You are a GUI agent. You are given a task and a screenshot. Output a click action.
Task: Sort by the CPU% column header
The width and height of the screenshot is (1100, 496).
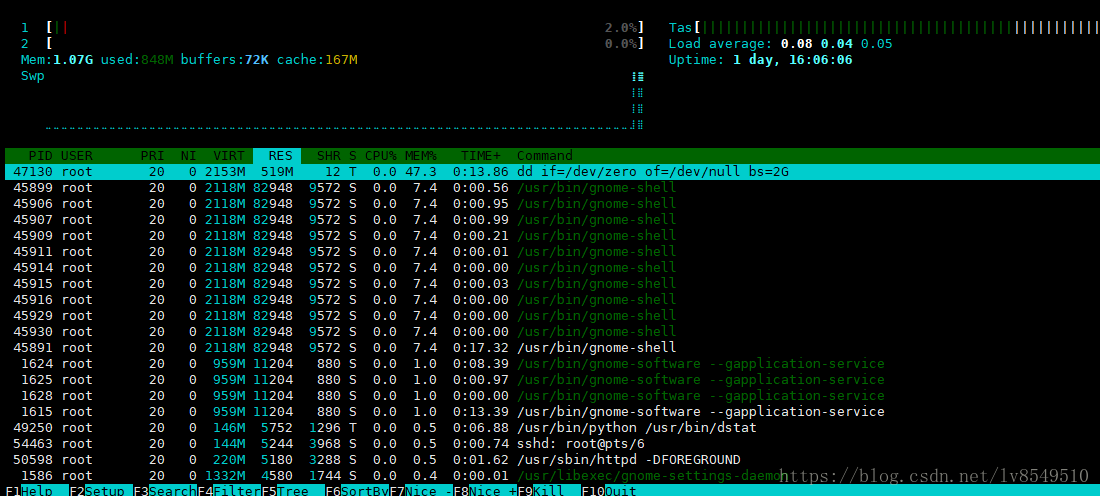click(381, 156)
